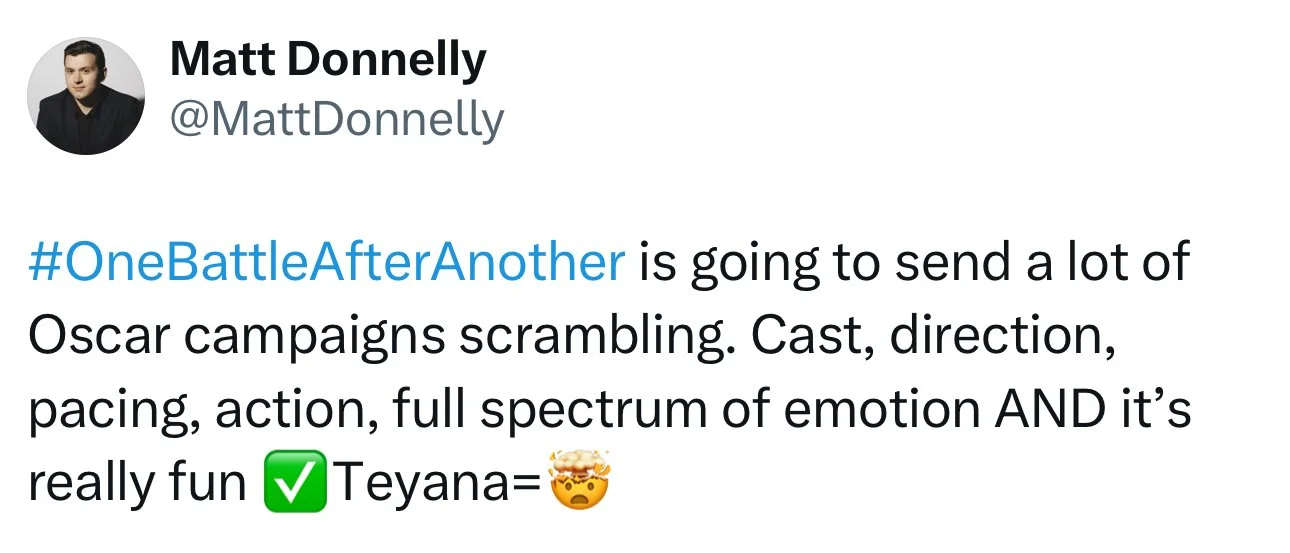The width and height of the screenshot is (1290, 553).
Task: Click the display name Matt Donnelly
Action: click(x=328, y=61)
